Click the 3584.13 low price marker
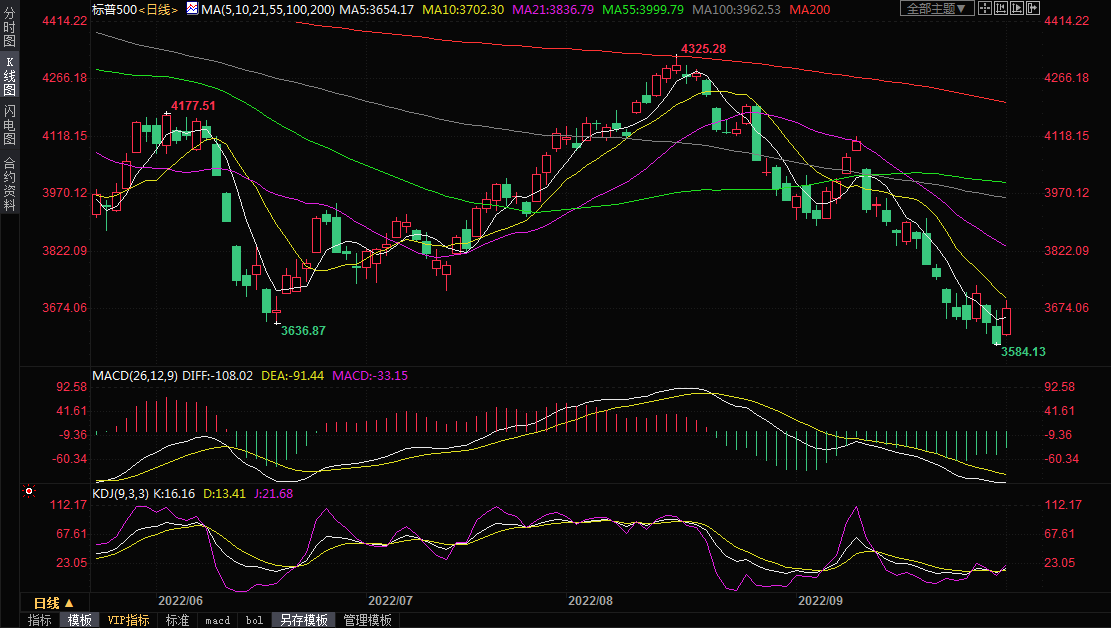Image resolution: width=1111 pixels, height=628 pixels. tap(1023, 352)
